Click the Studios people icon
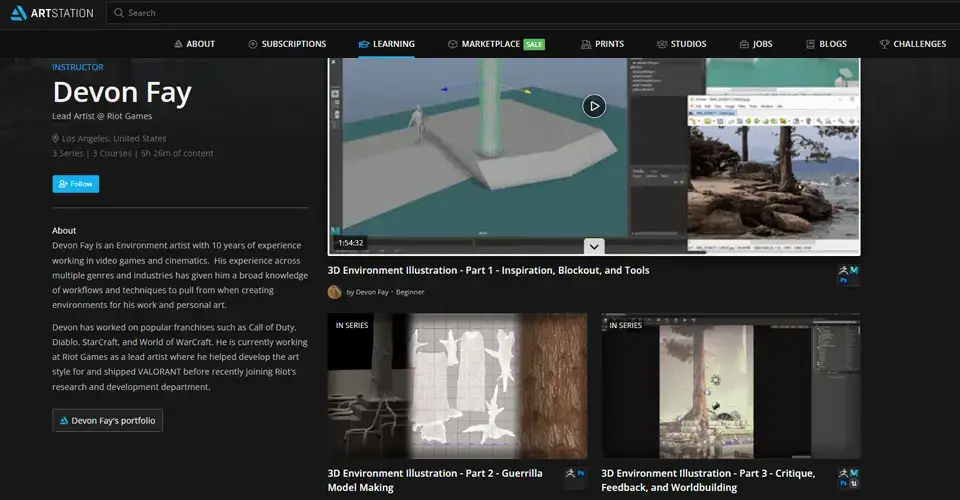Image resolution: width=960 pixels, height=500 pixels. (661, 44)
